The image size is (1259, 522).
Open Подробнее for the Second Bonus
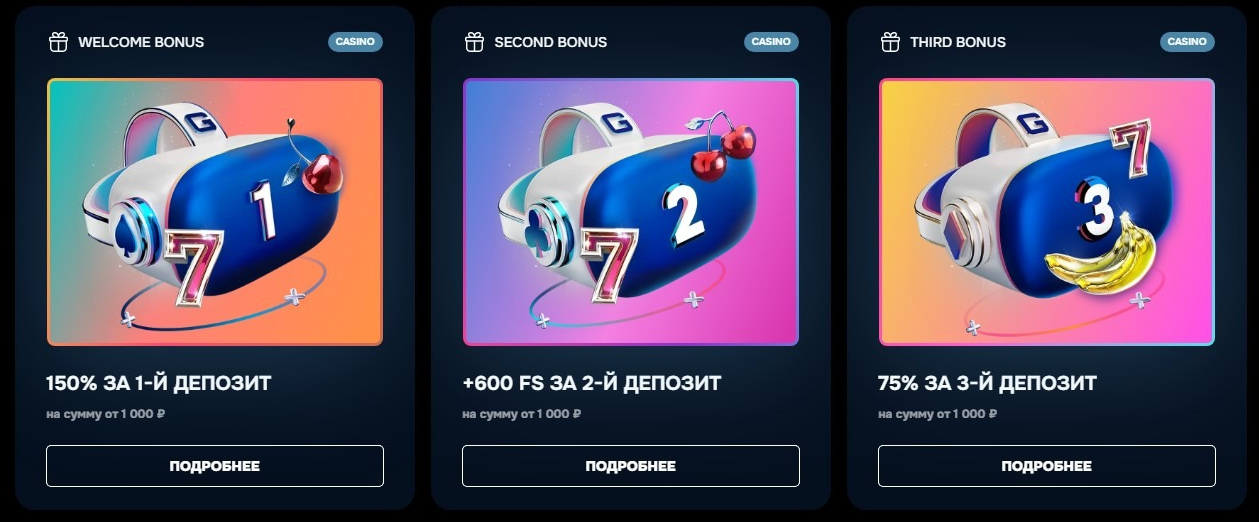point(631,466)
